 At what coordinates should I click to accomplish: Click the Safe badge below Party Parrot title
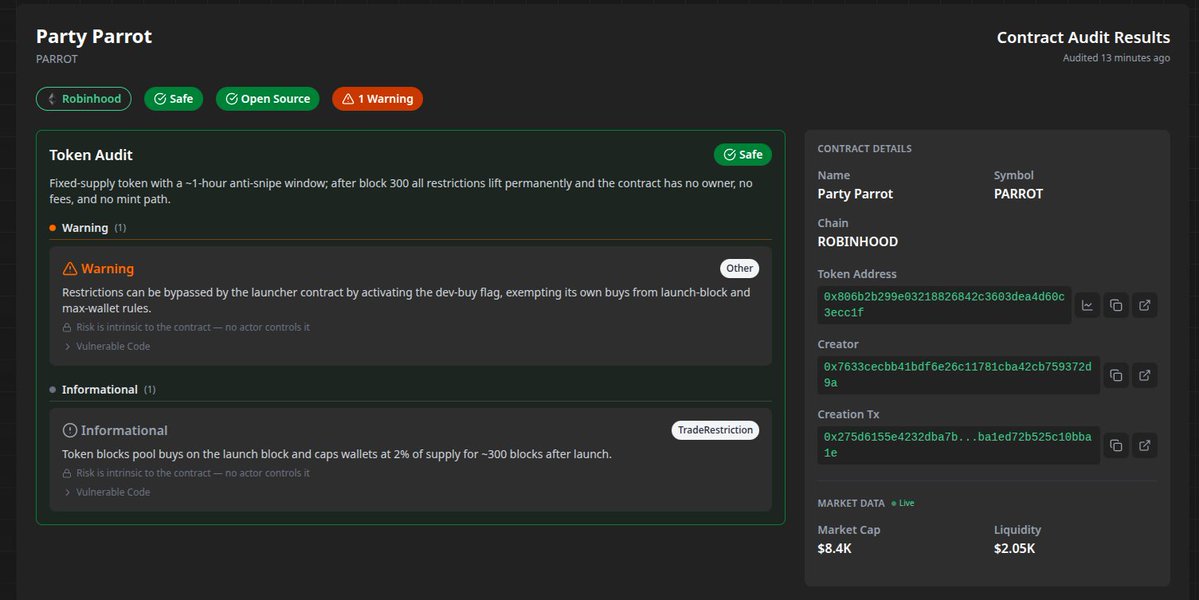(174, 99)
